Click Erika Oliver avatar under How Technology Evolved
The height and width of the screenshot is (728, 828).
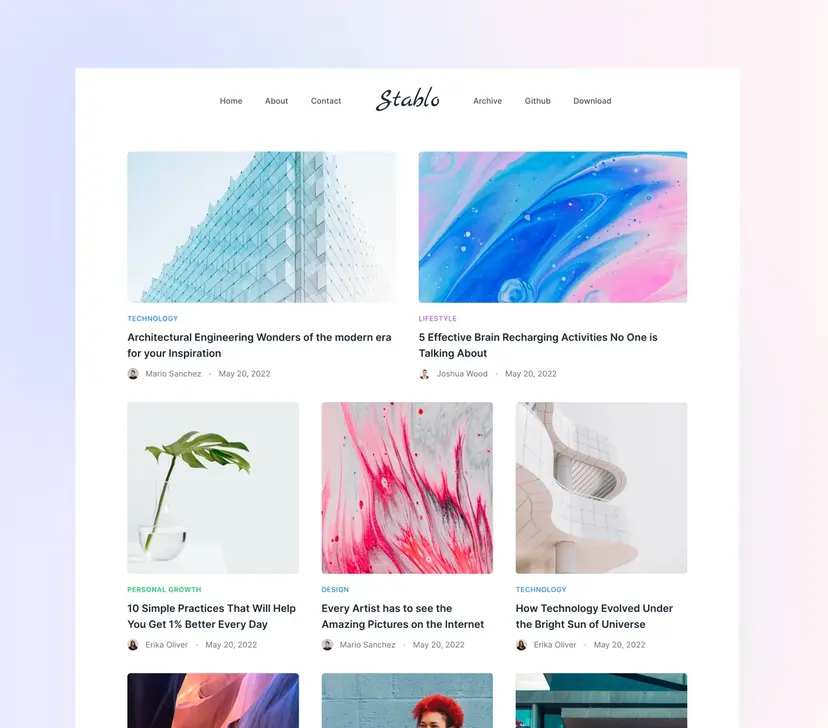pyautogui.click(x=521, y=645)
